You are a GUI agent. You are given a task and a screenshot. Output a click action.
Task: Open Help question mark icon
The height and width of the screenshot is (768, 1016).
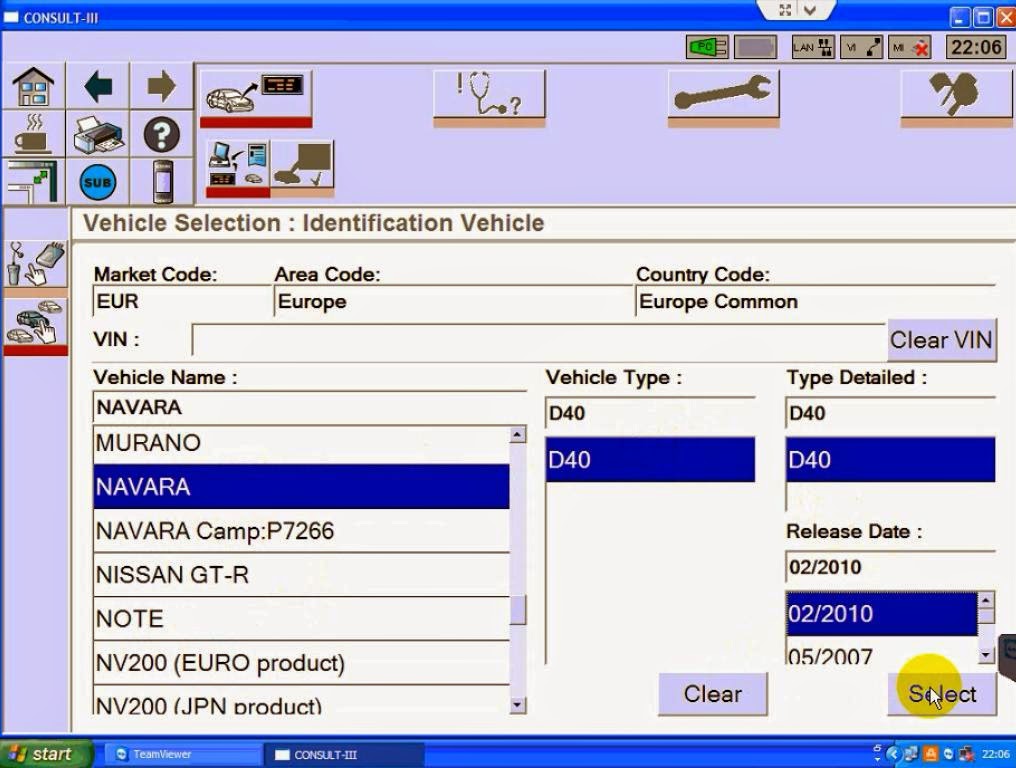[161, 134]
